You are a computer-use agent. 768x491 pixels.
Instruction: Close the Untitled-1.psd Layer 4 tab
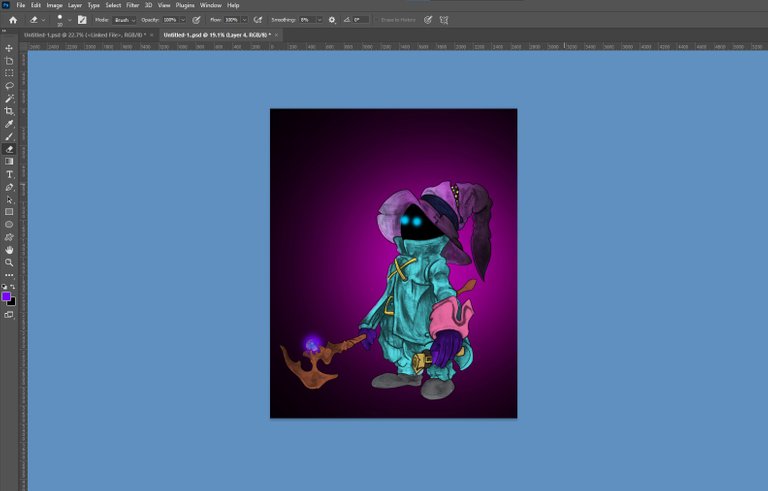pyautogui.click(x=276, y=35)
